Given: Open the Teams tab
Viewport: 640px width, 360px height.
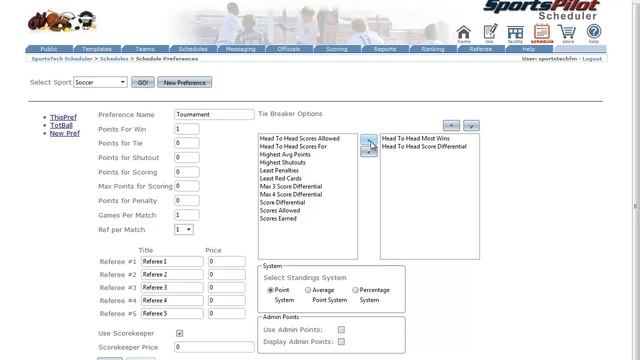Looking at the screenshot, I should point(145,49).
